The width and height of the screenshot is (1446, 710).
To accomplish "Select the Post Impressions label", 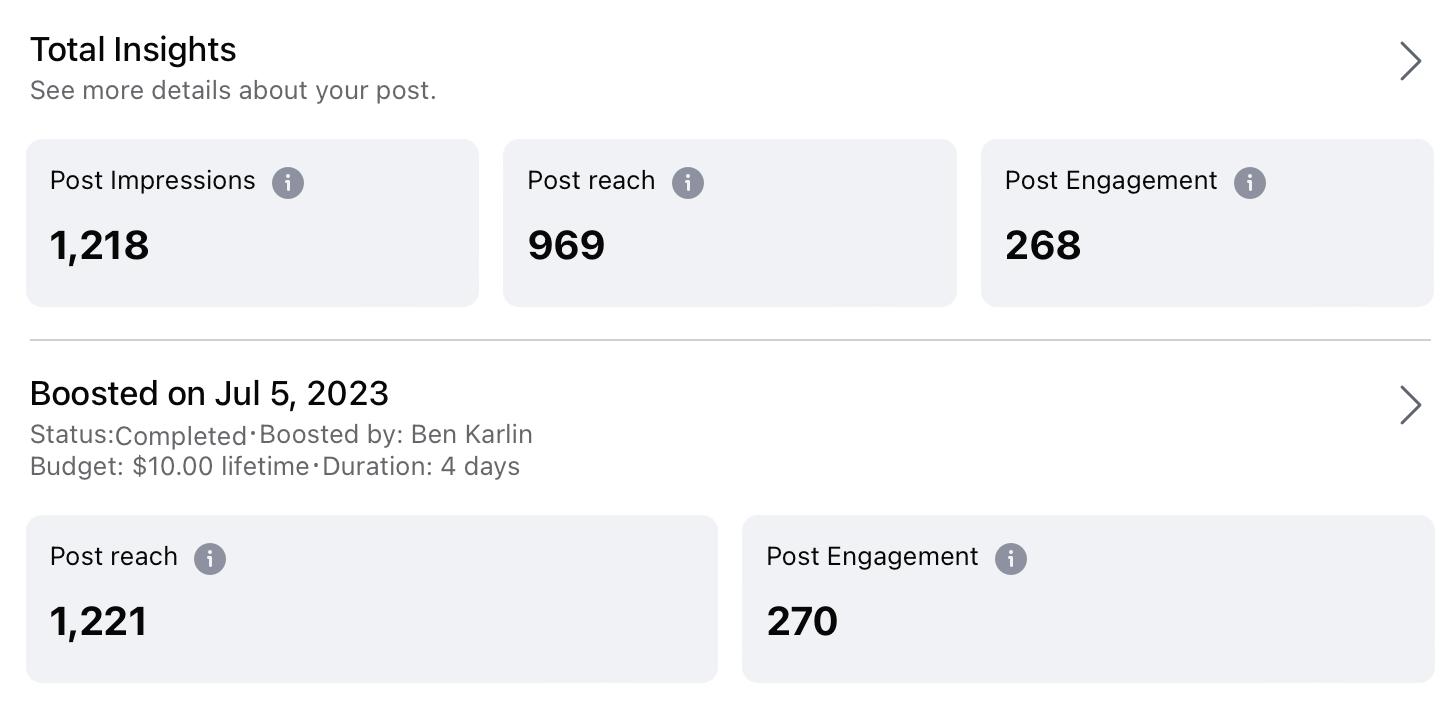I will coord(153,181).
